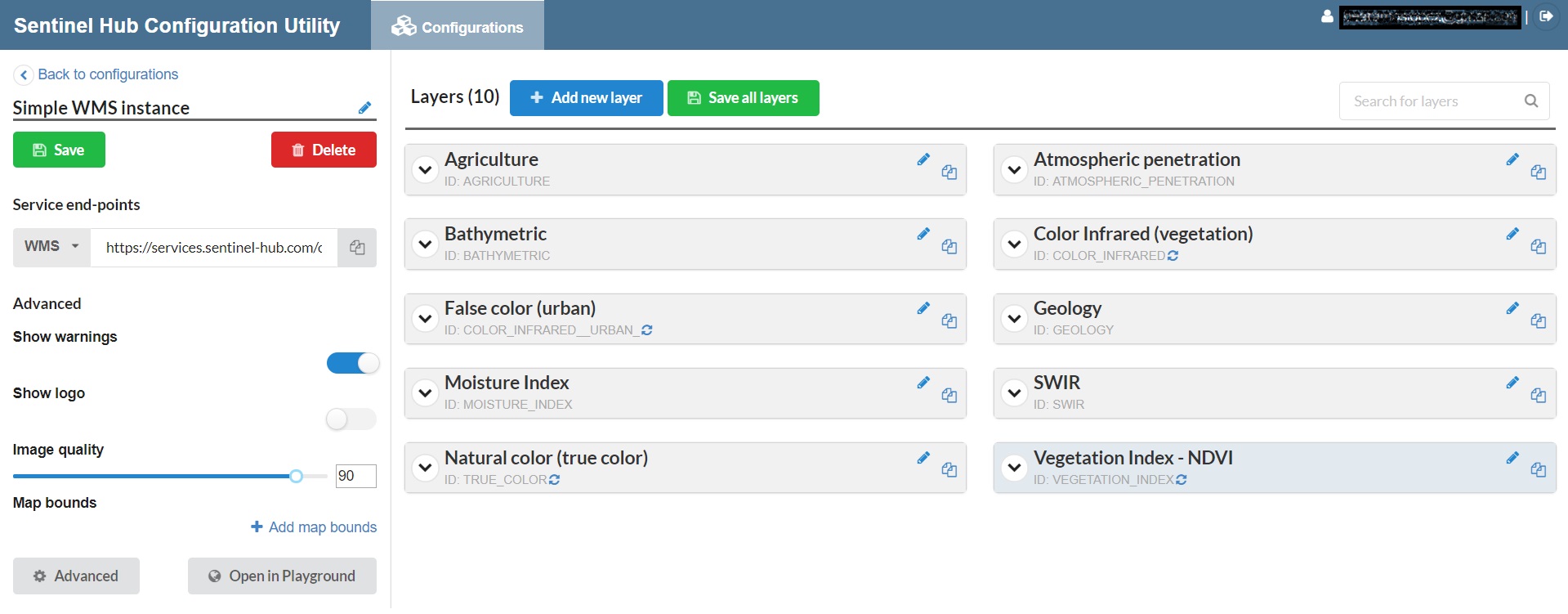Screen dimensions: 1568x614
Task: Copy the SWIR layer icon
Action: pos(1538,395)
